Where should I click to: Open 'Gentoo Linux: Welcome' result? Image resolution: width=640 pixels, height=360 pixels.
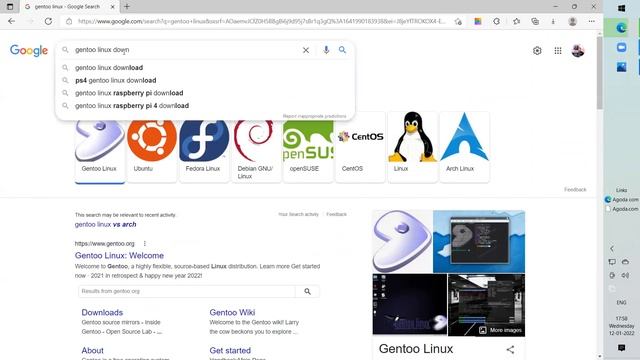coord(119,256)
